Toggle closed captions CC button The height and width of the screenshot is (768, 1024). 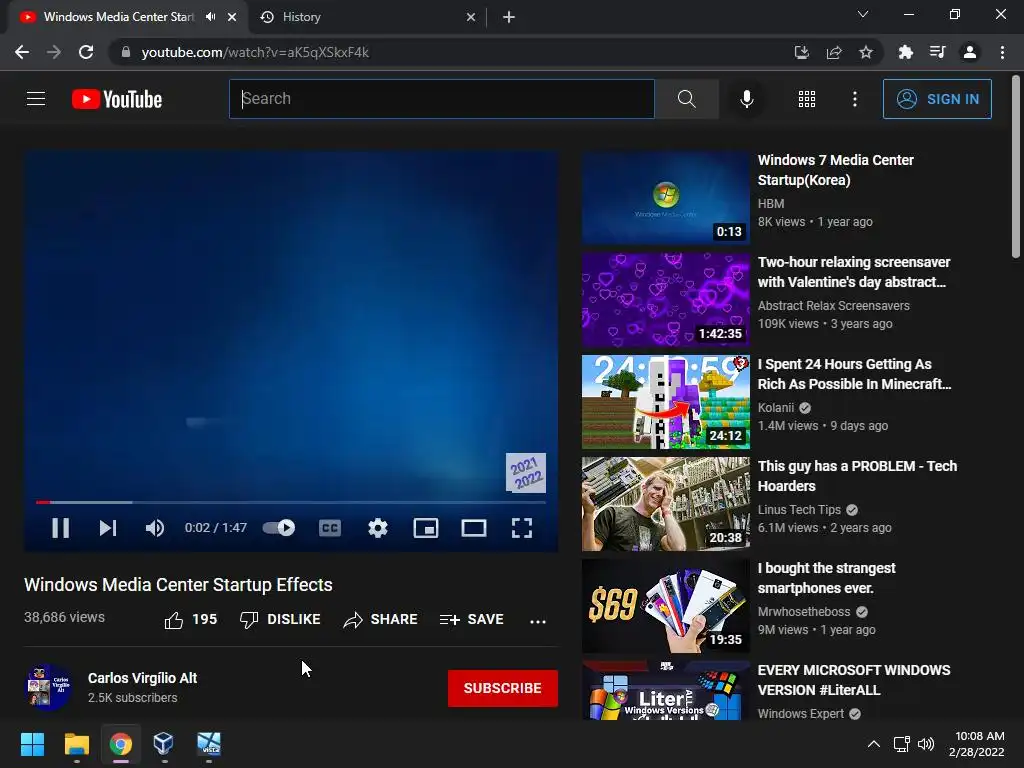(330, 528)
